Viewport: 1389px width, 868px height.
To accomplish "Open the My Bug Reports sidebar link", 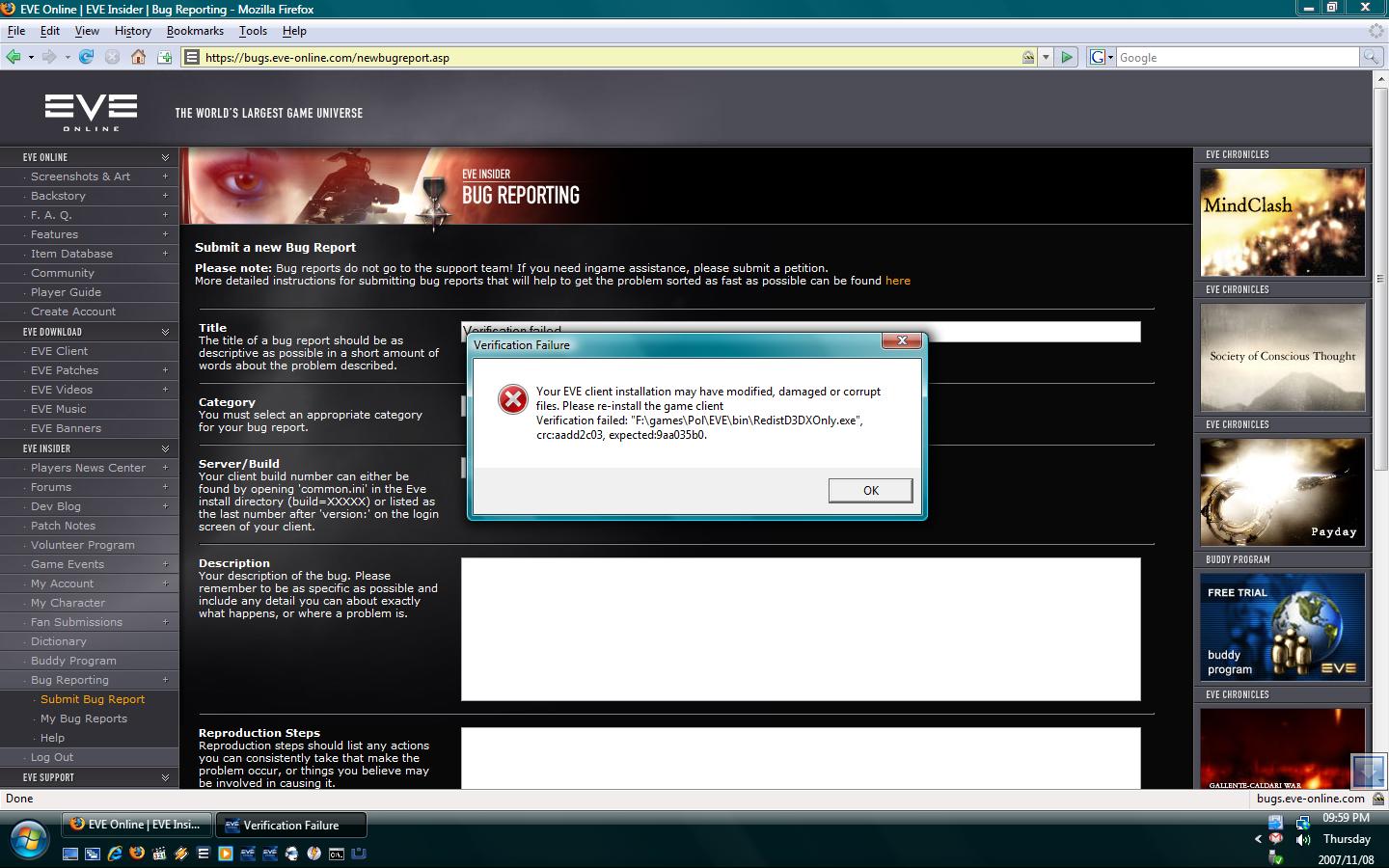I will click(x=84, y=719).
